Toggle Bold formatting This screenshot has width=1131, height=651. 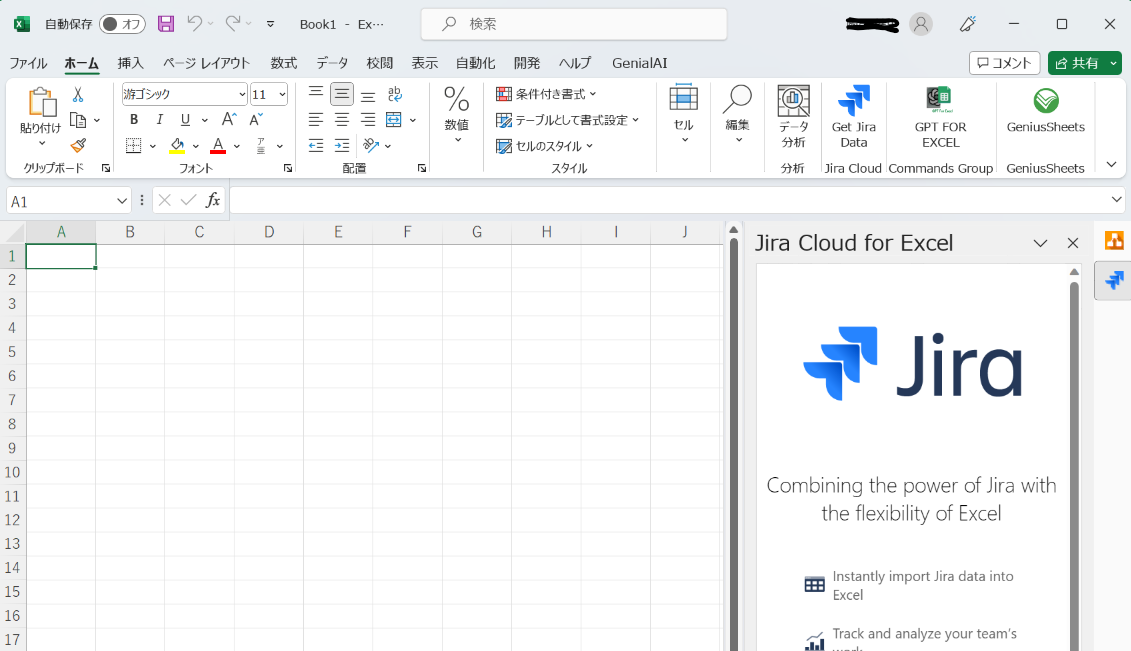tap(133, 120)
